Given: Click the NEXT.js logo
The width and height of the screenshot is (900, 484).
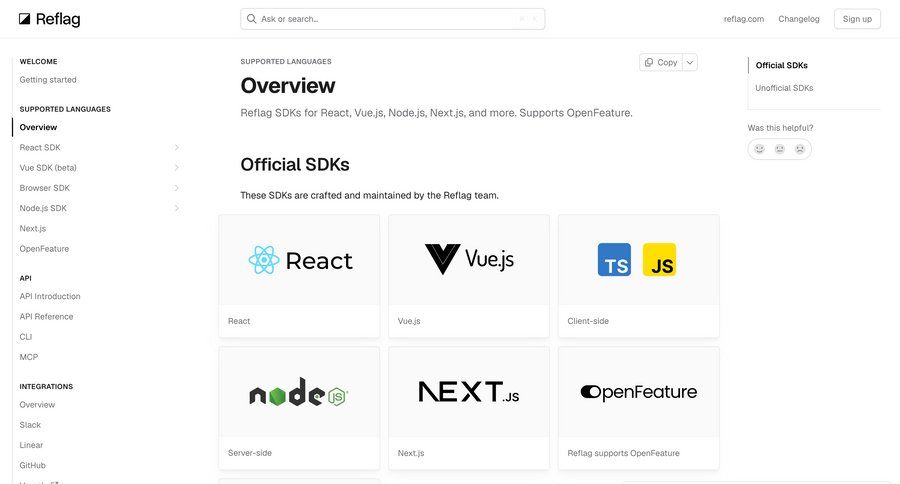Looking at the screenshot, I should (x=469, y=392).
